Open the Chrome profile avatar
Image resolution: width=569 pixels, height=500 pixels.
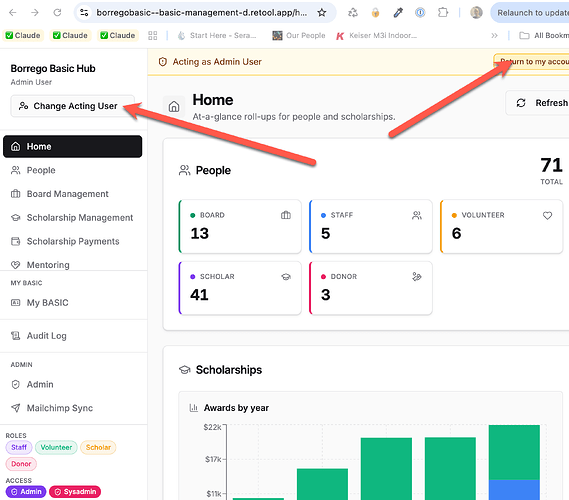tap(476, 13)
